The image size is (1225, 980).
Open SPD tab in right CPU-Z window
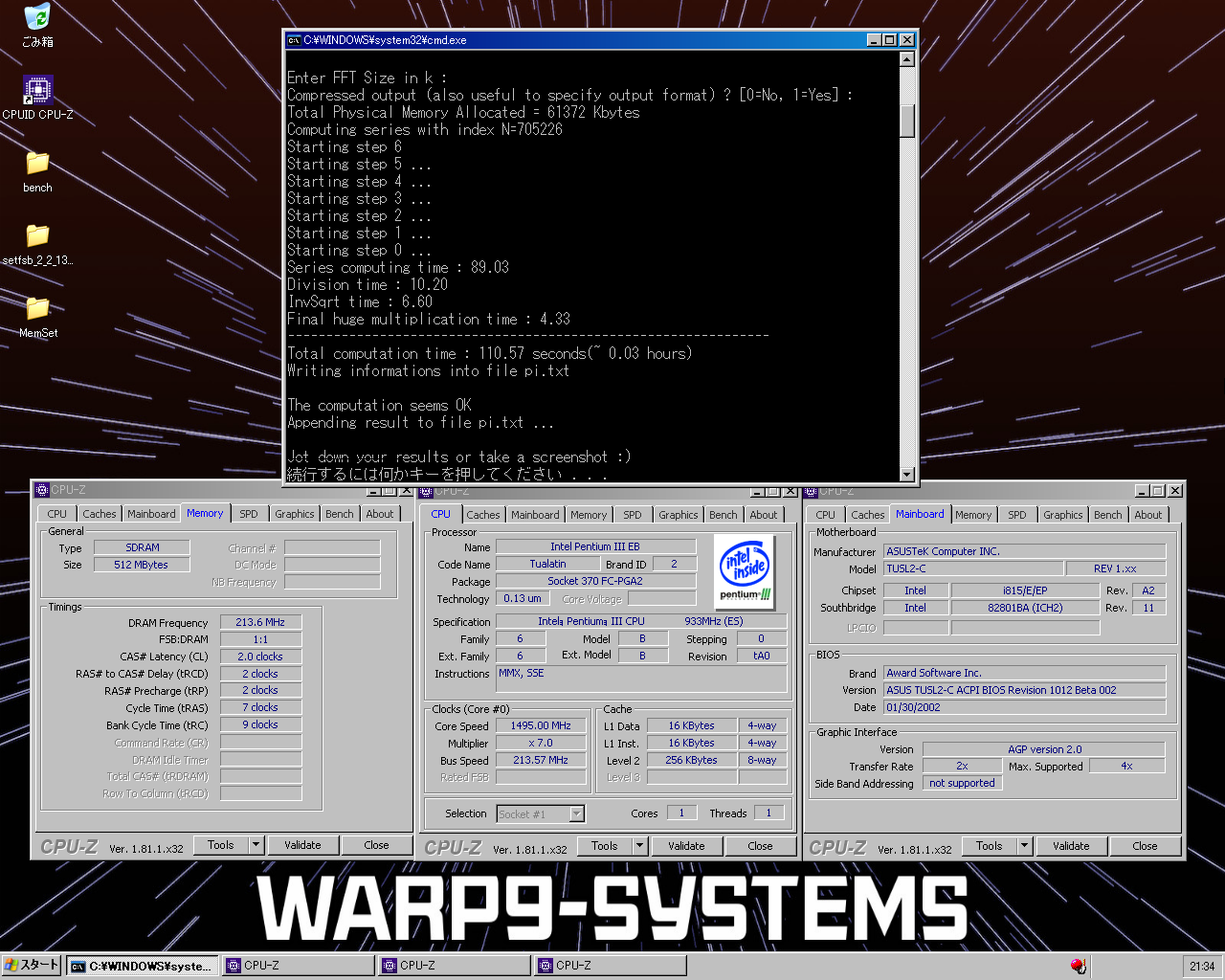(x=1017, y=515)
